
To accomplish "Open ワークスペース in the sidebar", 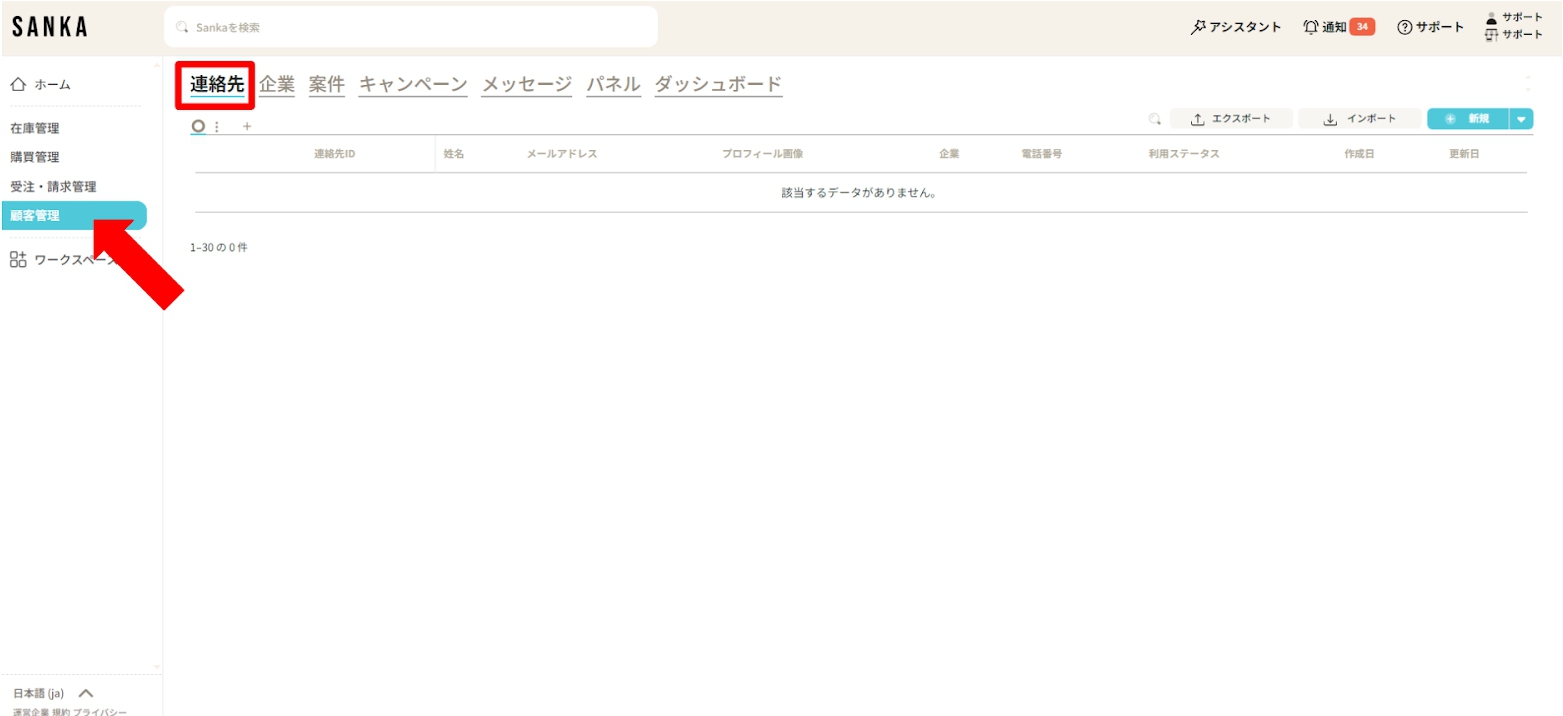I will [x=64, y=260].
